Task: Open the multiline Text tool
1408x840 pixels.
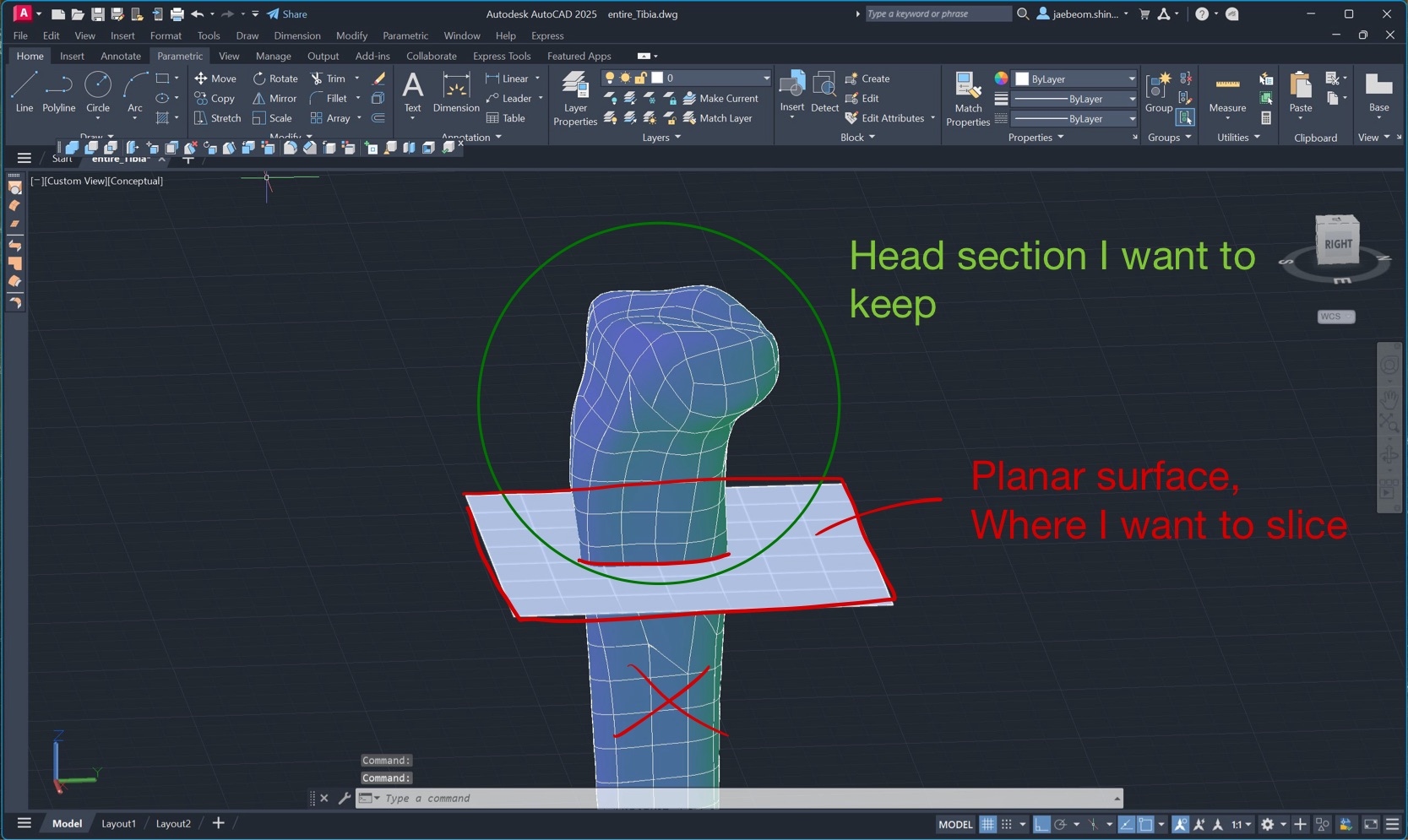Action: pyautogui.click(x=412, y=93)
